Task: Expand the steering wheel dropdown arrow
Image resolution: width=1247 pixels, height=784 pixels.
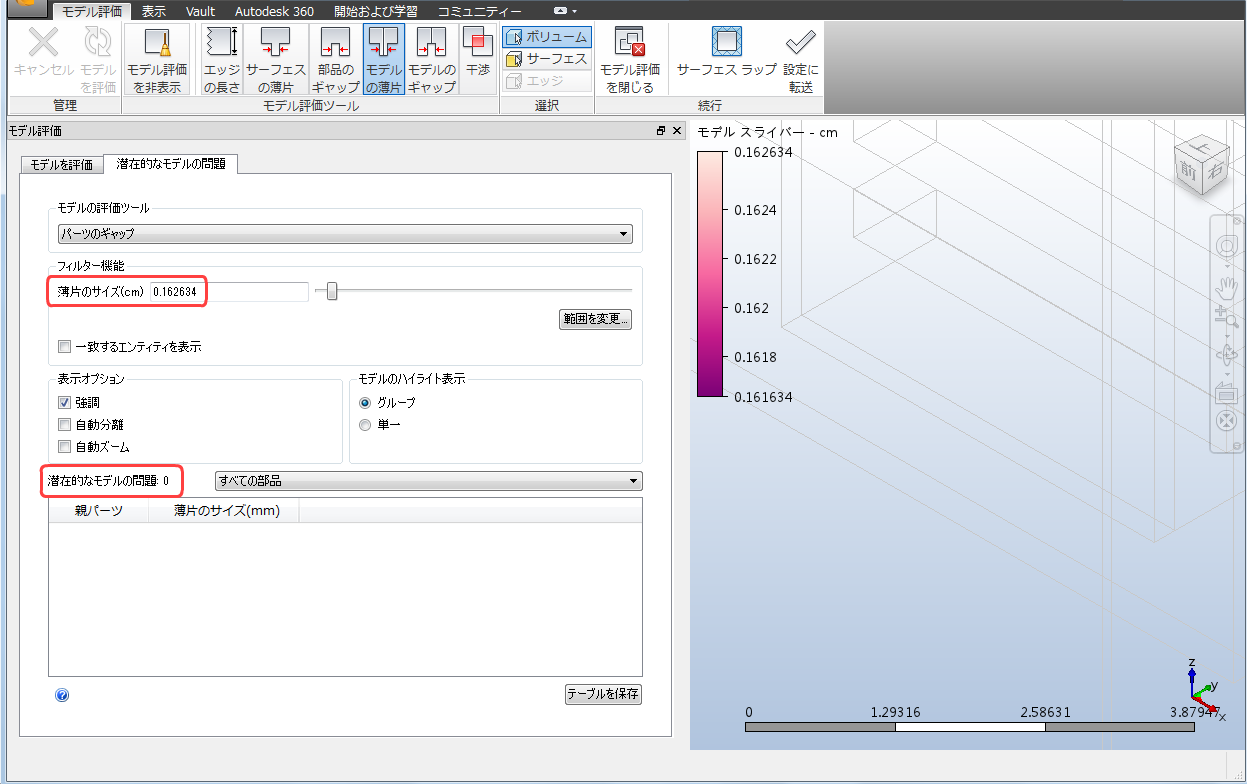Action: click(x=1226, y=266)
